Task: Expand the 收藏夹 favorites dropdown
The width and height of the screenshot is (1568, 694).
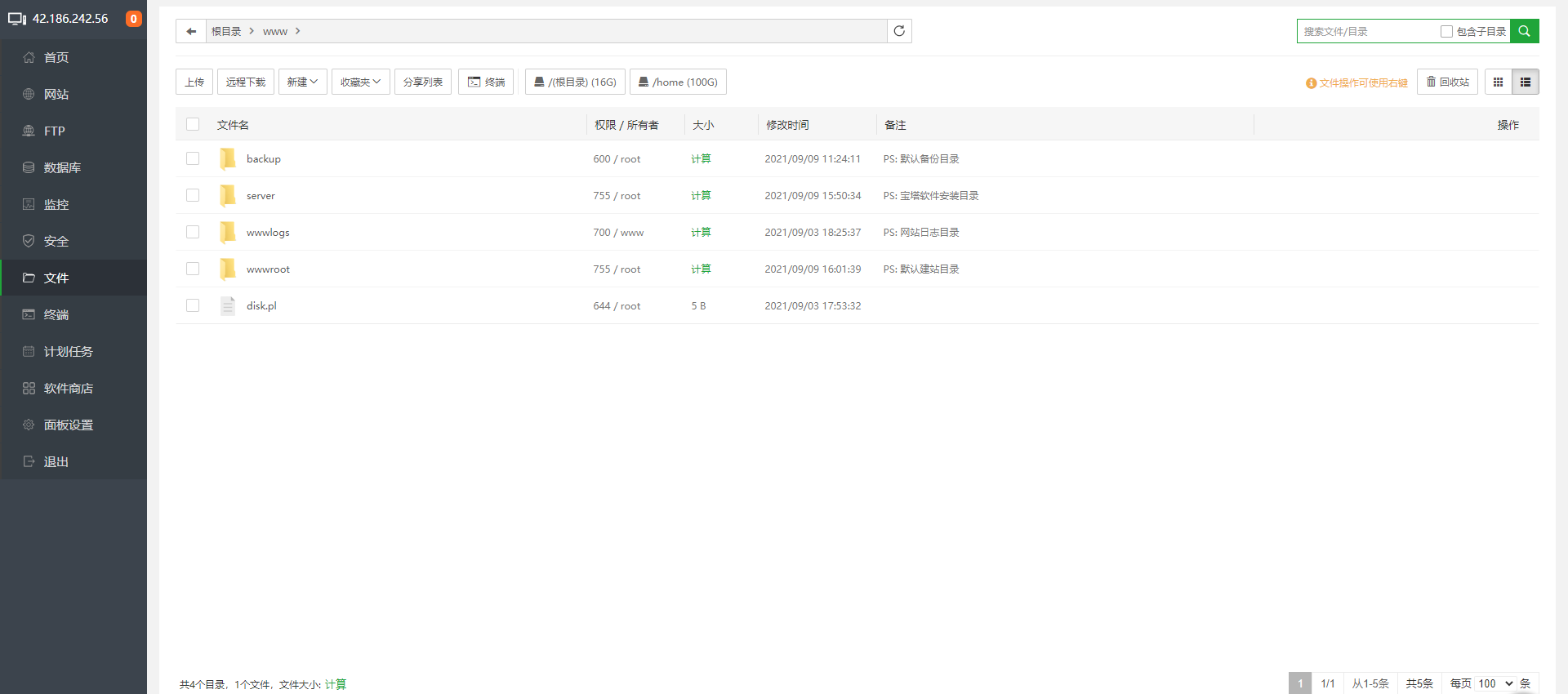Action: tap(360, 82)
